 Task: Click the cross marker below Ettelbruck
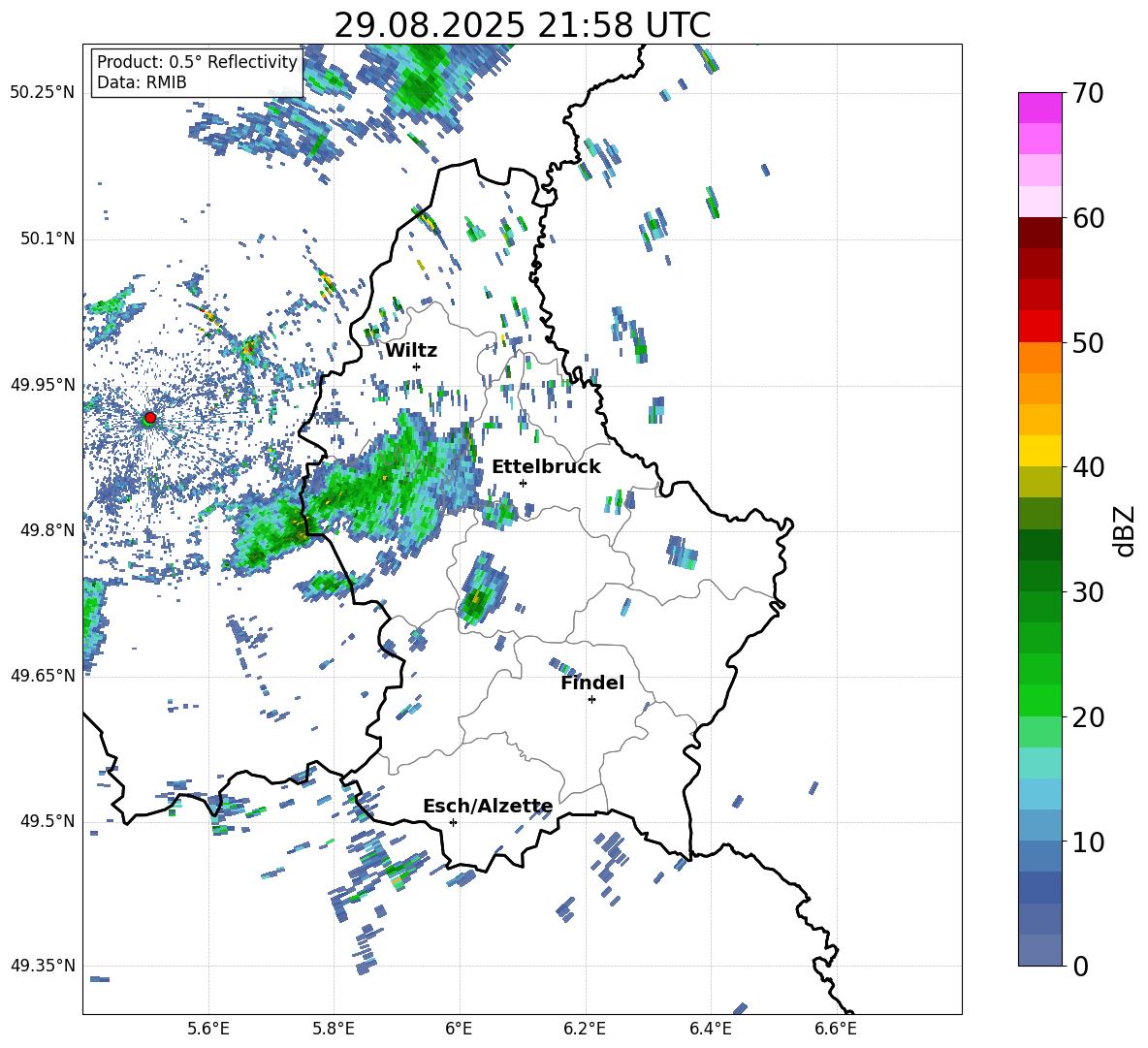523,483
